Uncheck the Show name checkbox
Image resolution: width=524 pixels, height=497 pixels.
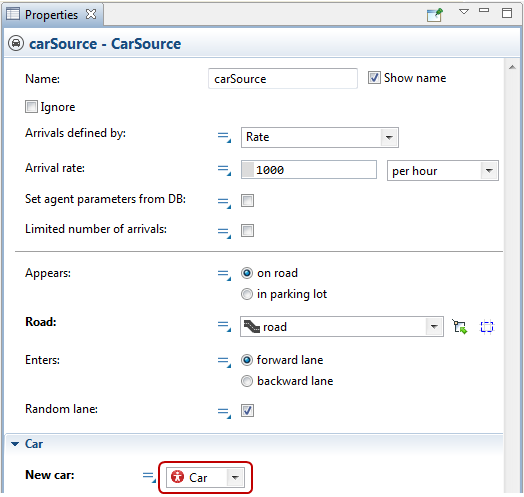pos(374,78)
